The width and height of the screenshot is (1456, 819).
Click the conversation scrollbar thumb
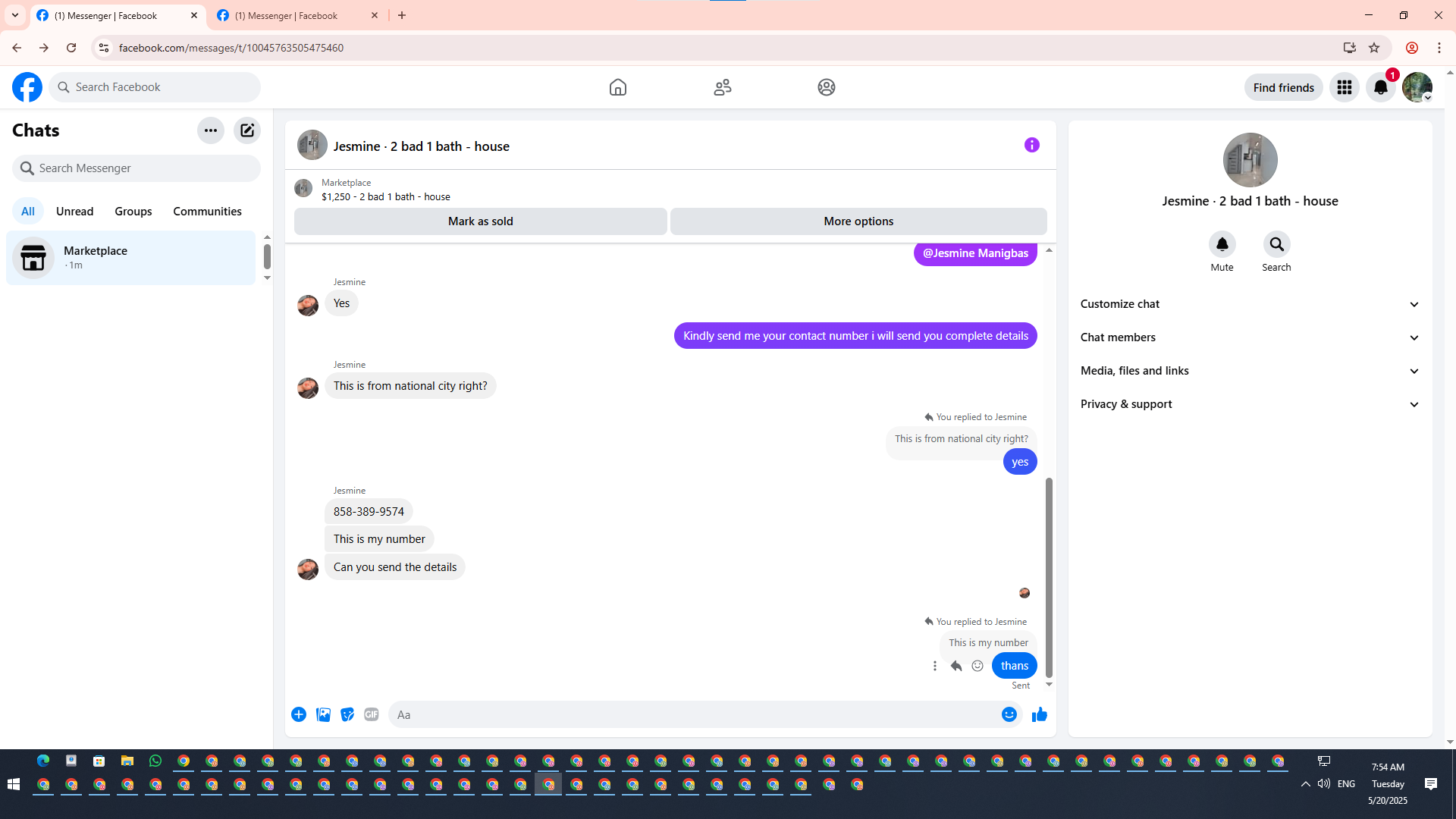click(1049, 576)
